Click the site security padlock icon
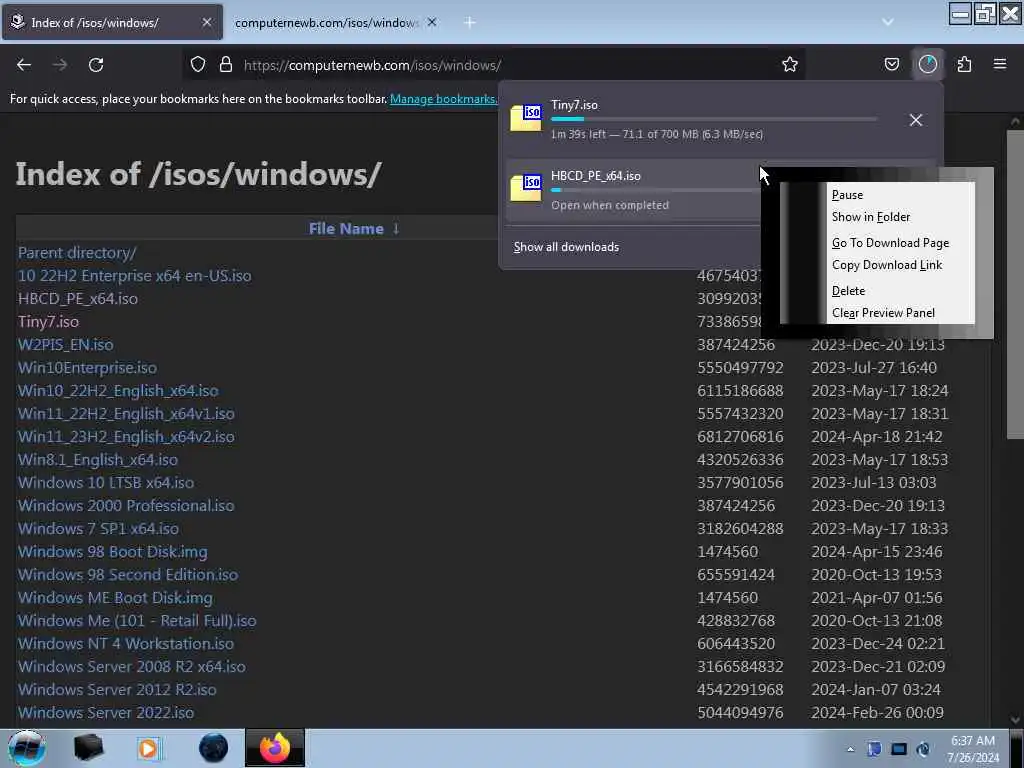Screen dimensions: 1024x768 226,65
